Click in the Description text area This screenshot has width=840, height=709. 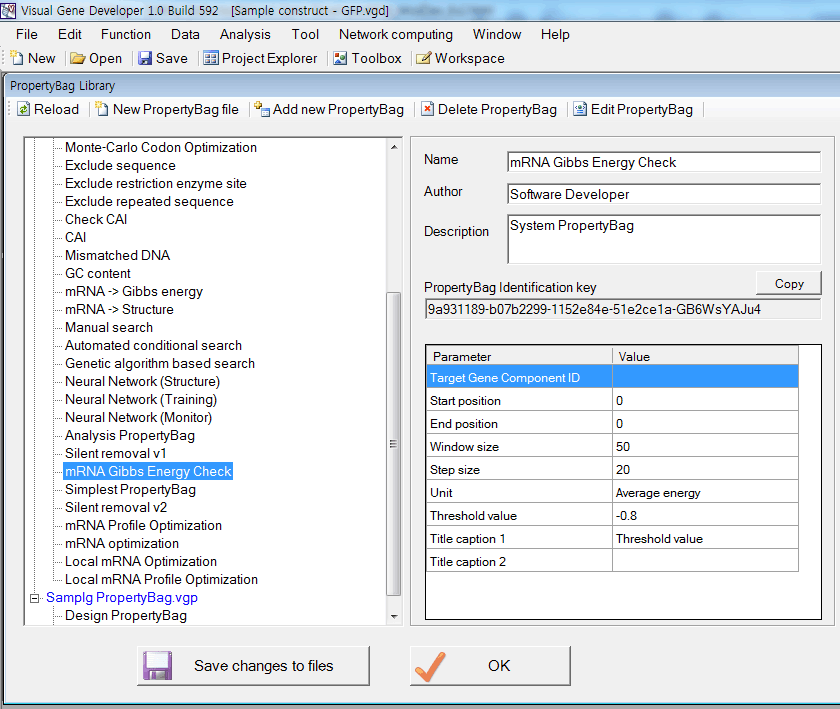(x=664, y=239)
